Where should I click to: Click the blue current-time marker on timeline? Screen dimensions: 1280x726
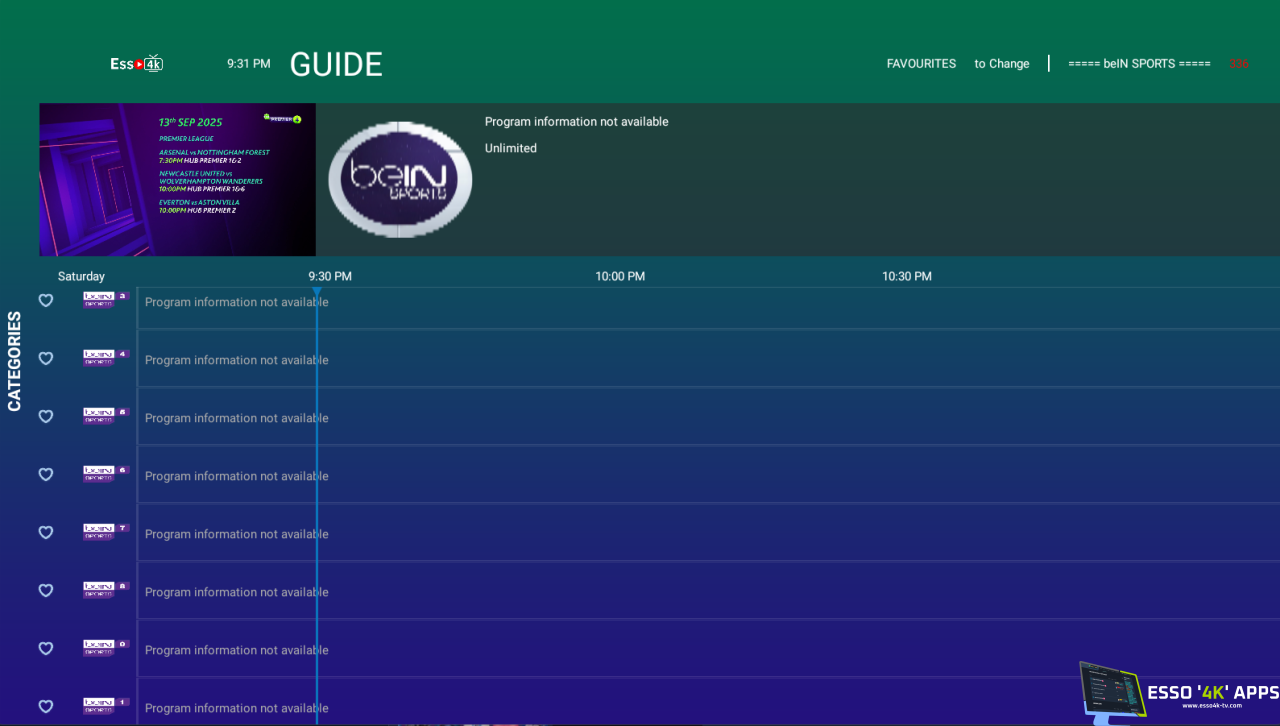pyautogui.click(x=316, y=292)
